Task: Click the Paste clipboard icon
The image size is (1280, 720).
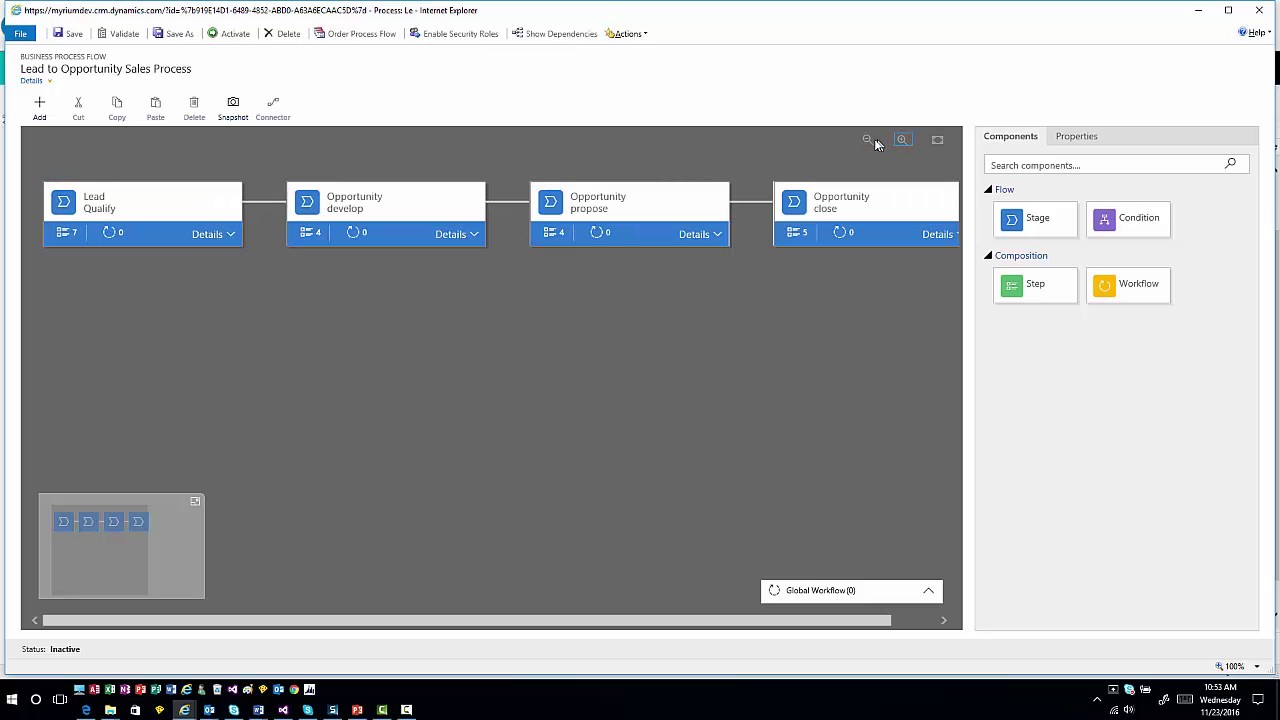Action: click(155, 102)
